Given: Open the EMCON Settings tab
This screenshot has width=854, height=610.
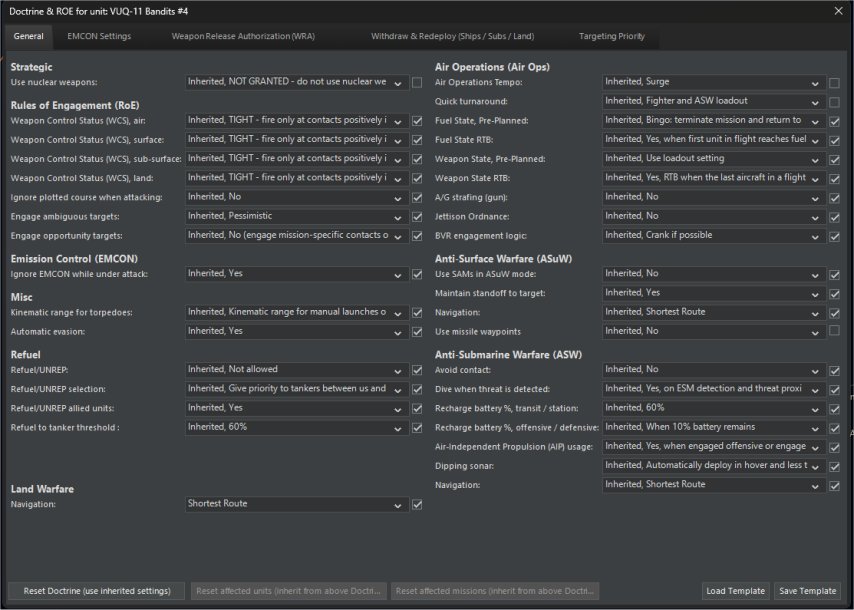Looking at the screenshot, I should [99, 36].
